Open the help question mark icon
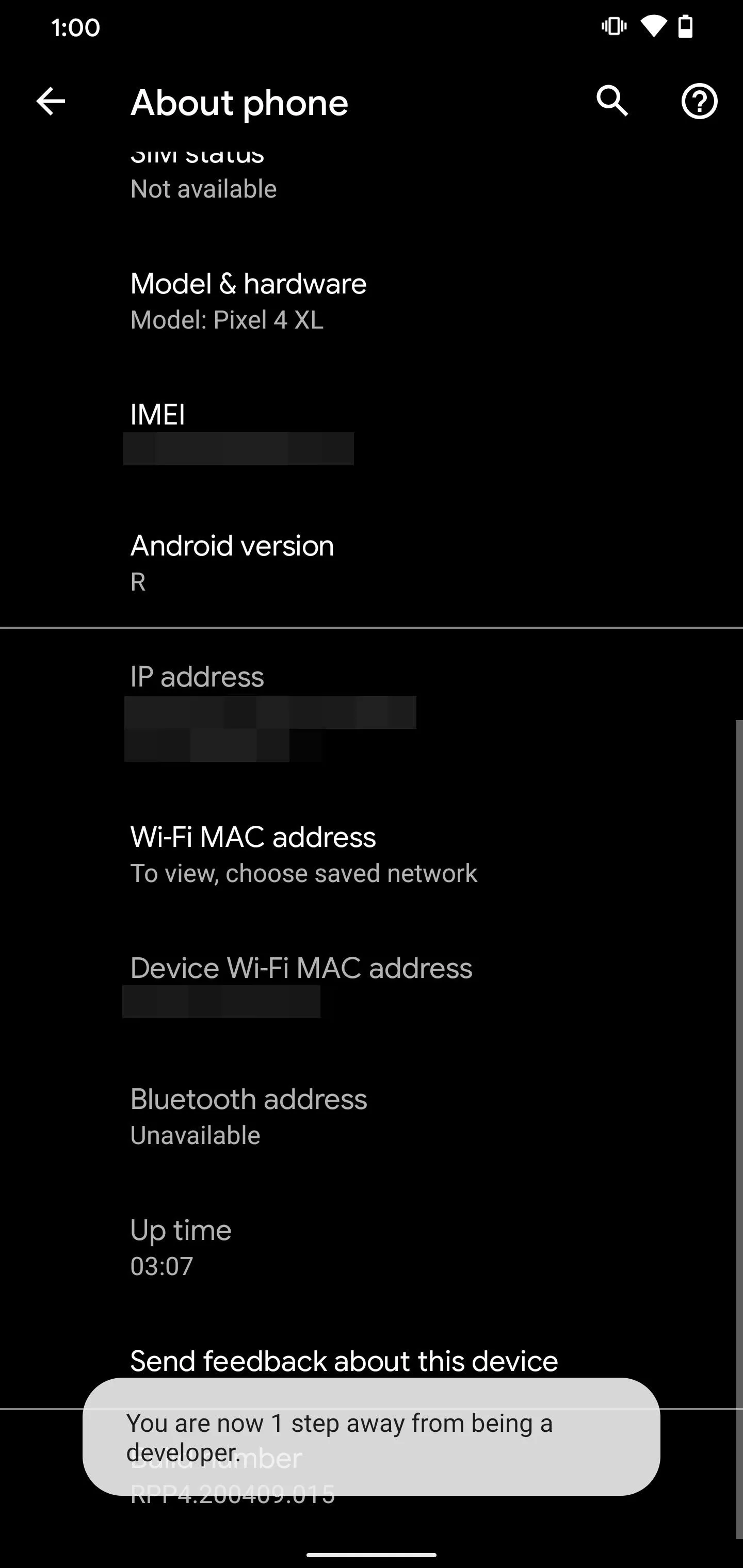The width and height of the screenshot is (743, 1568). point(699,101)
